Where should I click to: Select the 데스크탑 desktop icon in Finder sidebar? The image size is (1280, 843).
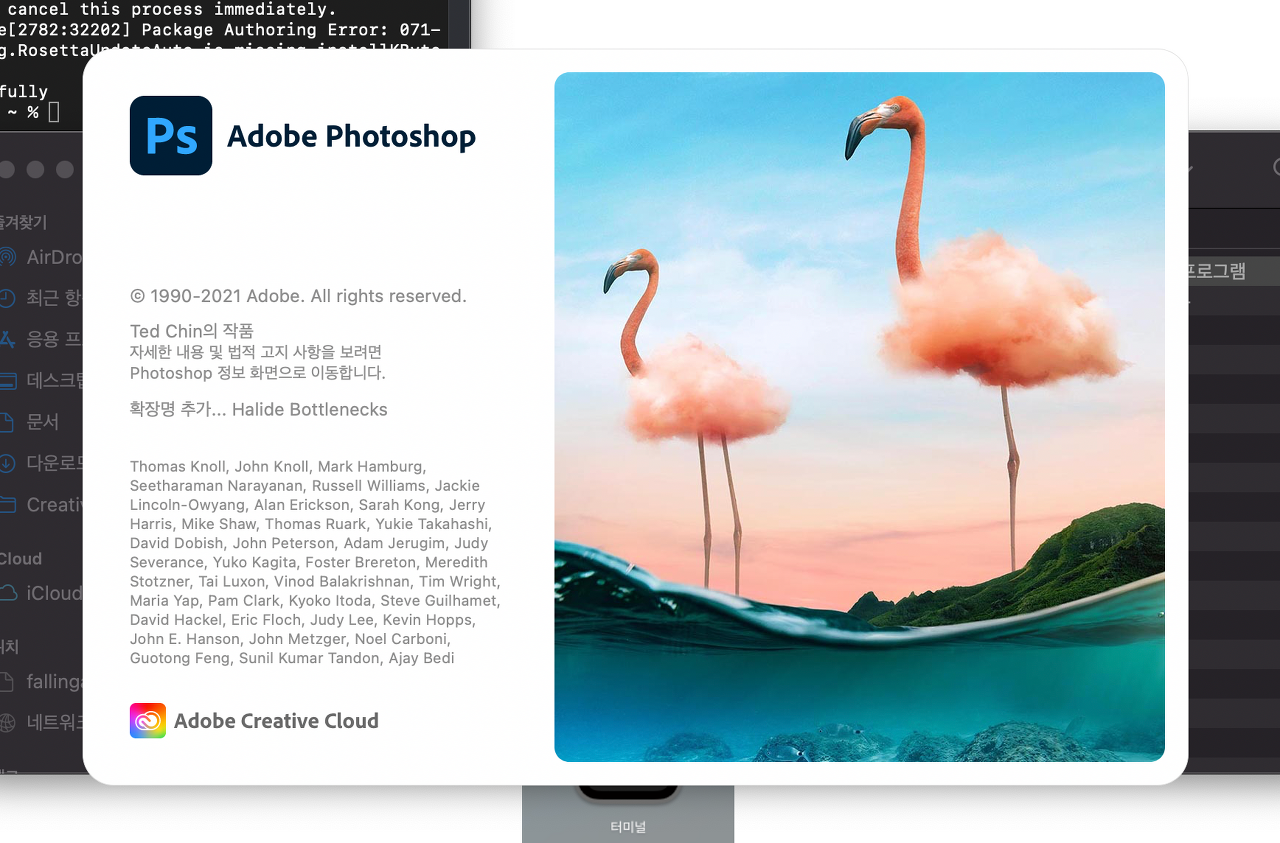click(8, 381)
